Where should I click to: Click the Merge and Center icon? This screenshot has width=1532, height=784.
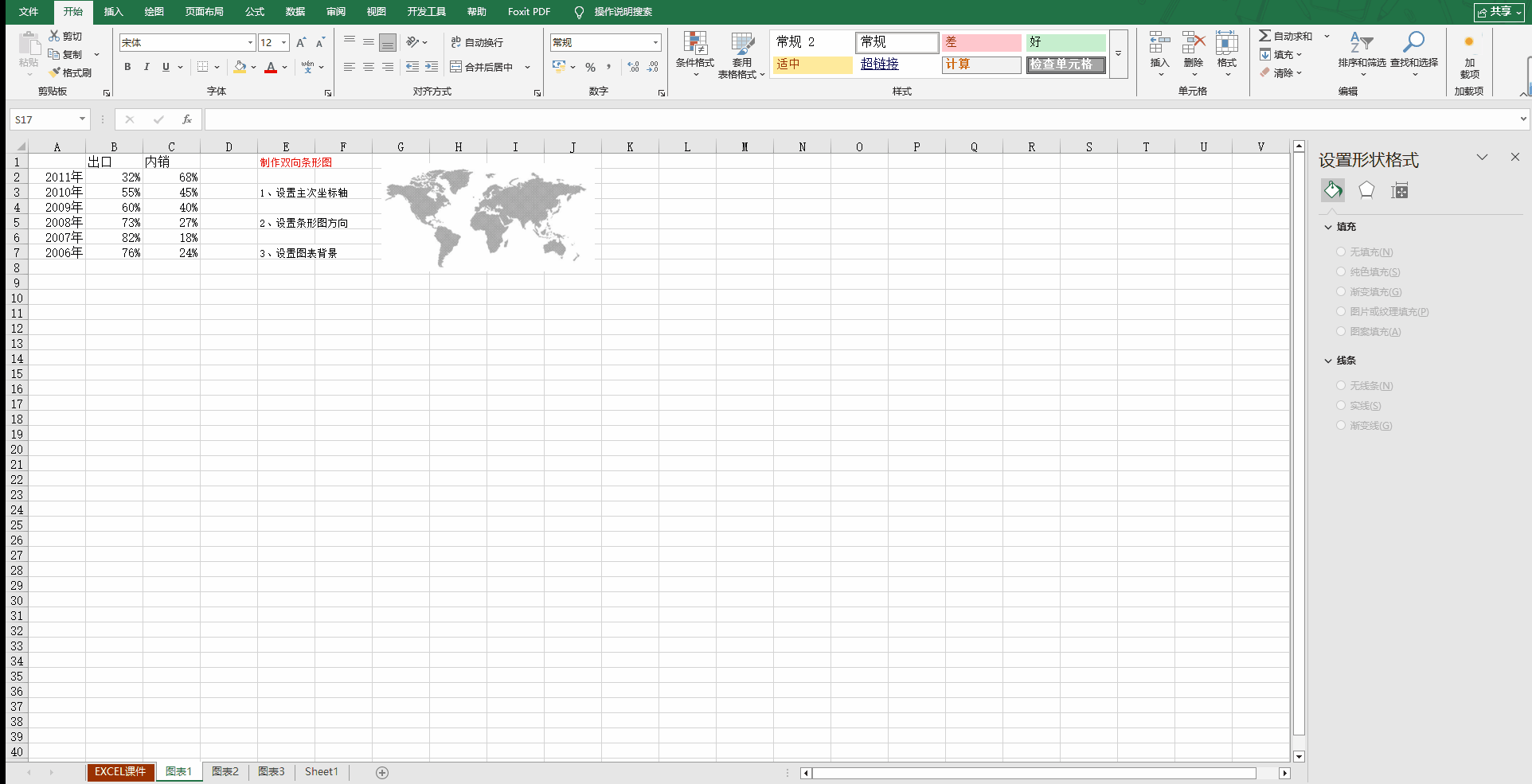(x=456, y=67)
